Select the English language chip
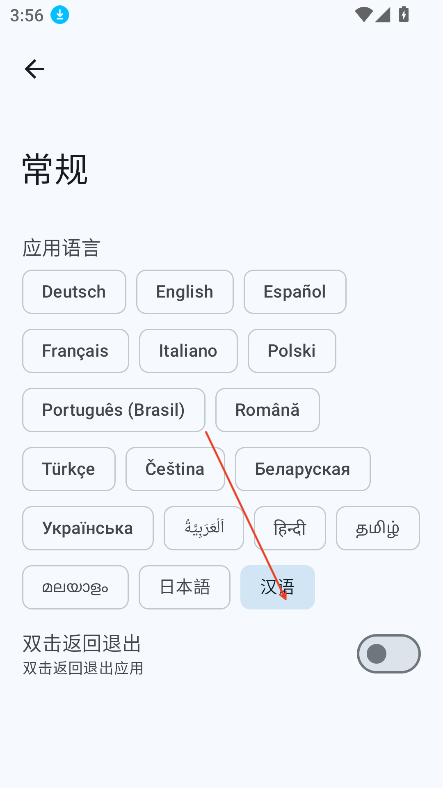Image resolution: width=443 pixels, height=788 pixels. (x=185, y=292)
